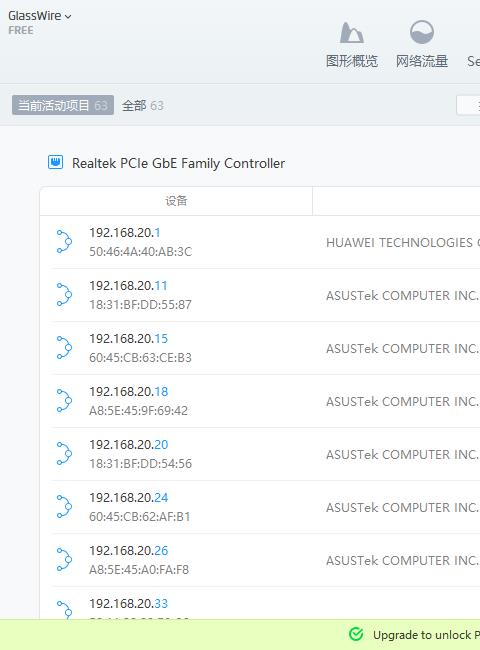
Task: Click ASUSTek vendor for 192.168.20.24 row
Action: click(x=402, y=508)
